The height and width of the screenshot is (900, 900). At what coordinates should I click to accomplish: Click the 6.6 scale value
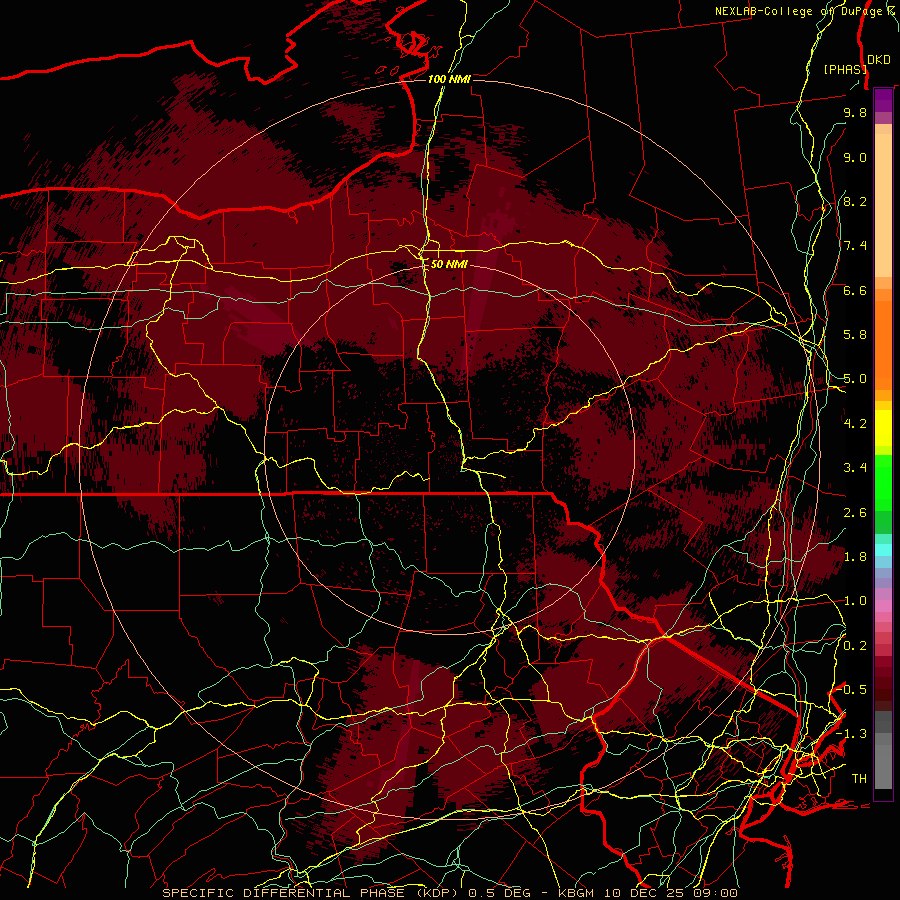[855, 290]
